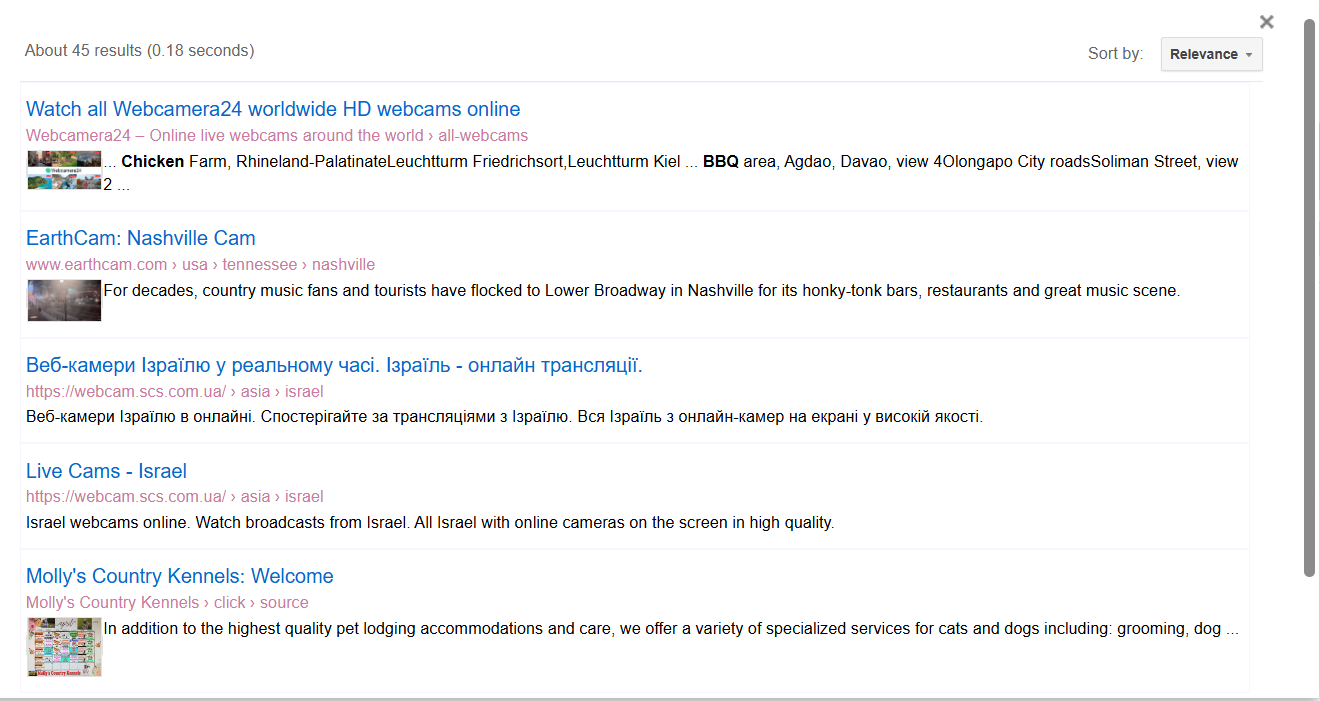Click the Ukrainian webcam.scs.com.ua breadcrumb URL
The height and width of the screenshot is (701, 1320).
tap(174, 392)
